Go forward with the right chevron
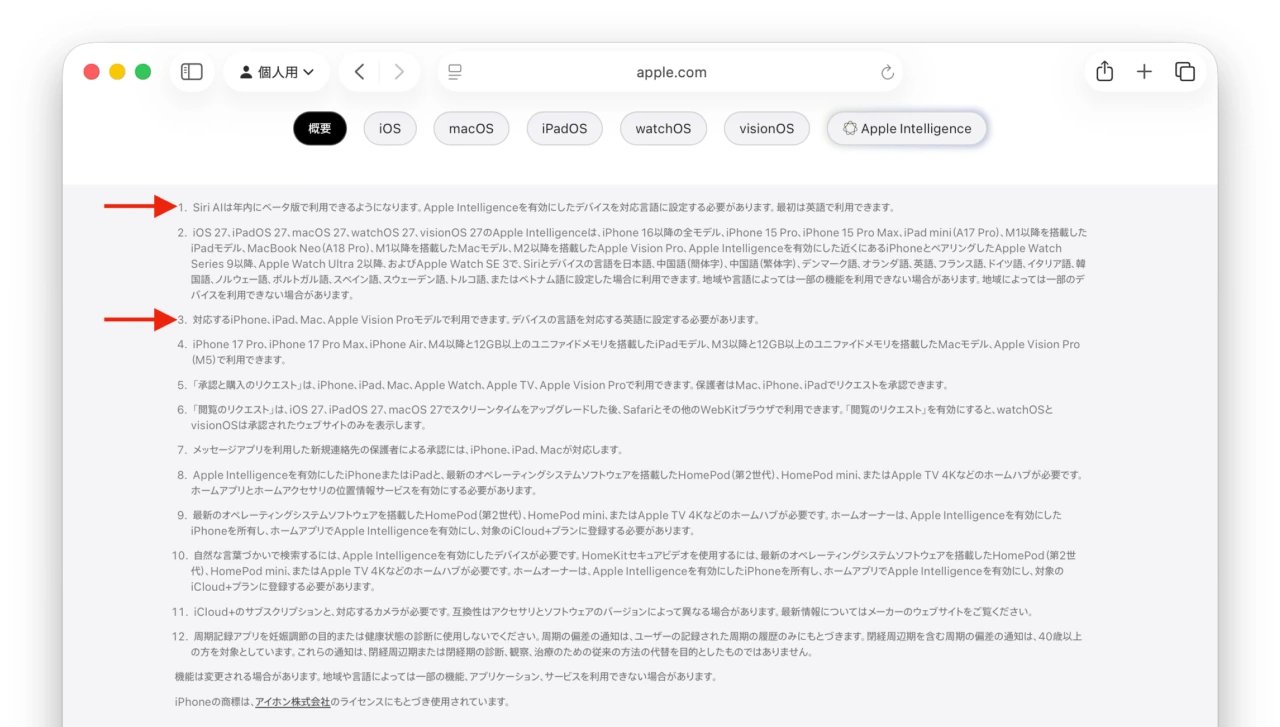The height and width of the screenshot is (727, 1280). [399, 72]
